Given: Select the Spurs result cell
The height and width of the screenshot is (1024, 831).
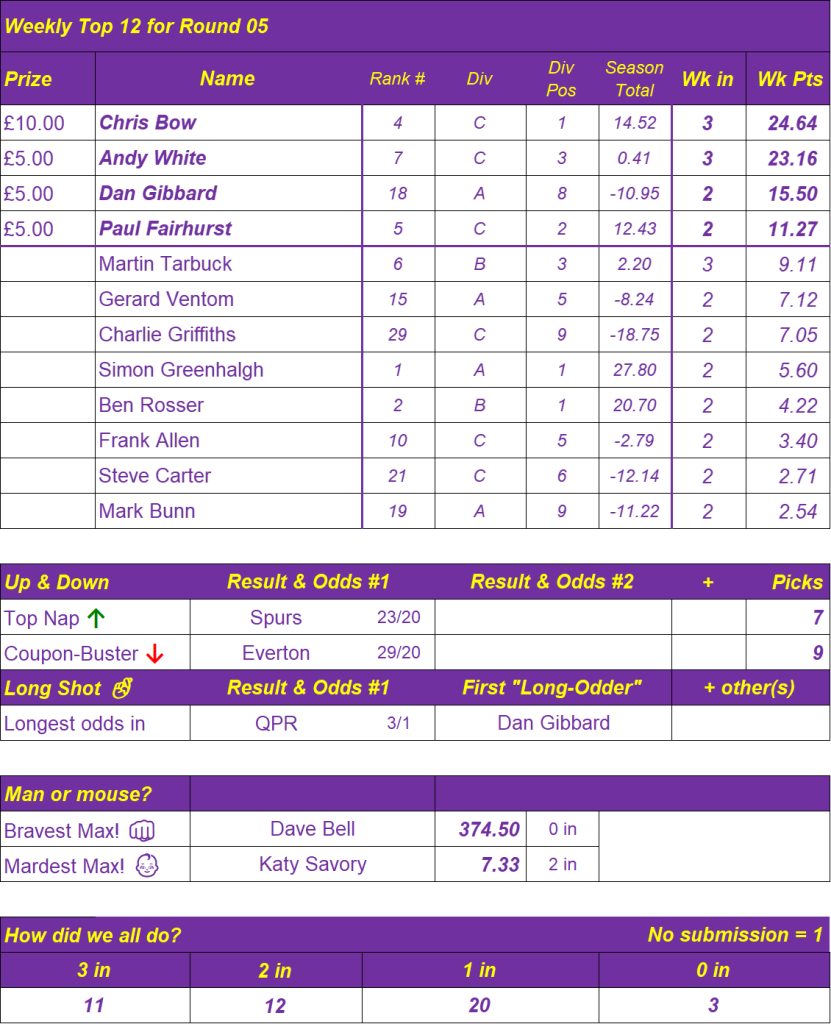Looking at the screenshot, I should pyautogui.click(x=276, y=618).
